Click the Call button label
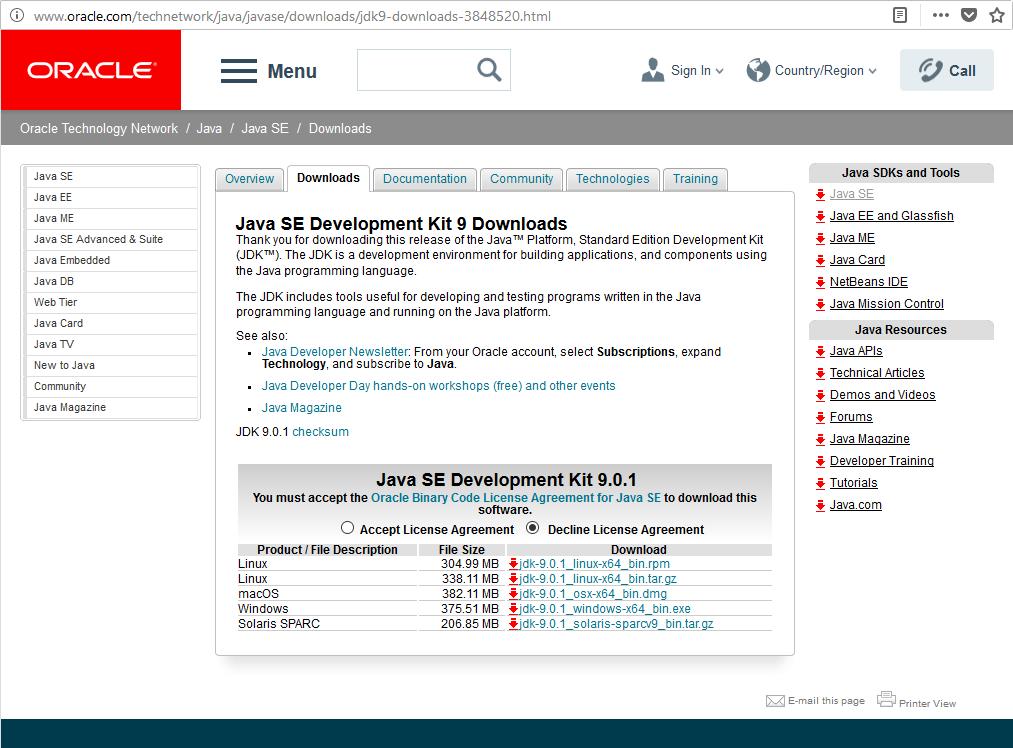 [x=962, y=70]
